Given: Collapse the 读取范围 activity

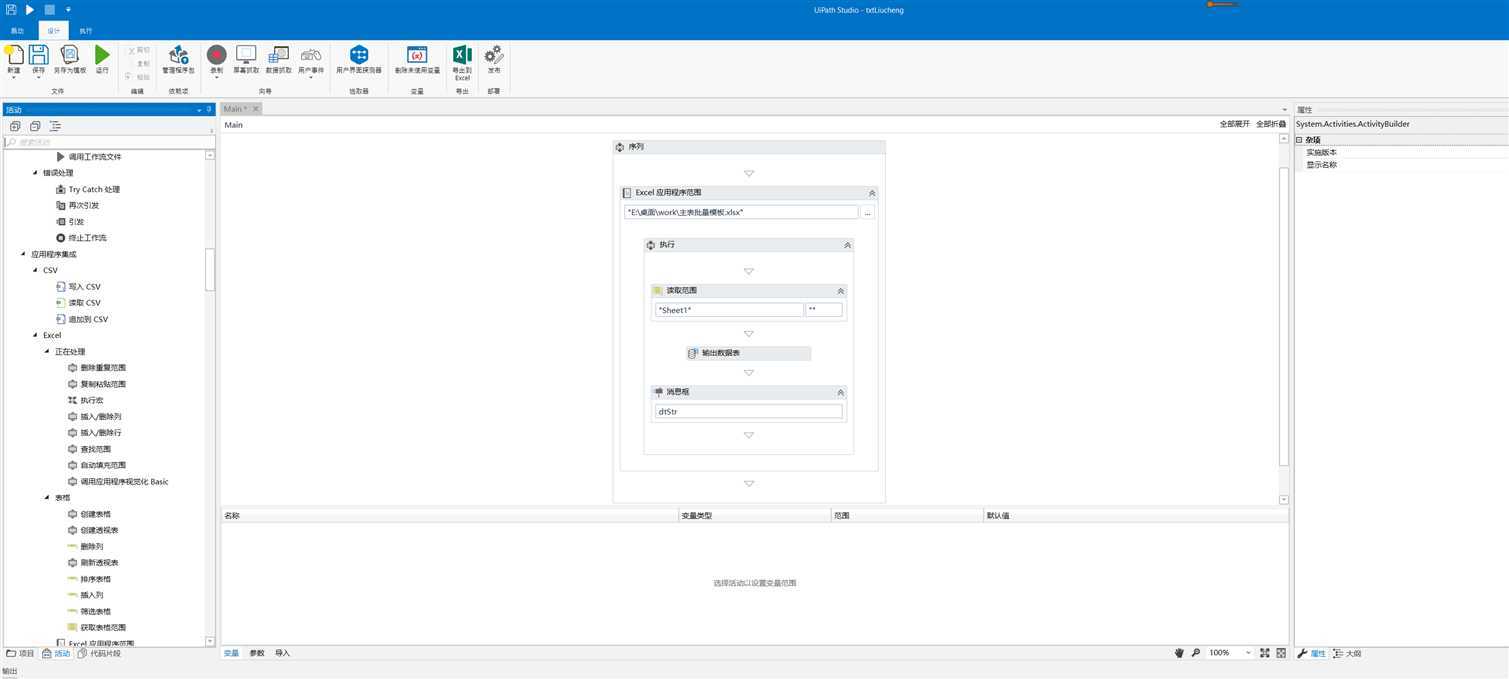Looking at the screenshot, I should point(840,291).
